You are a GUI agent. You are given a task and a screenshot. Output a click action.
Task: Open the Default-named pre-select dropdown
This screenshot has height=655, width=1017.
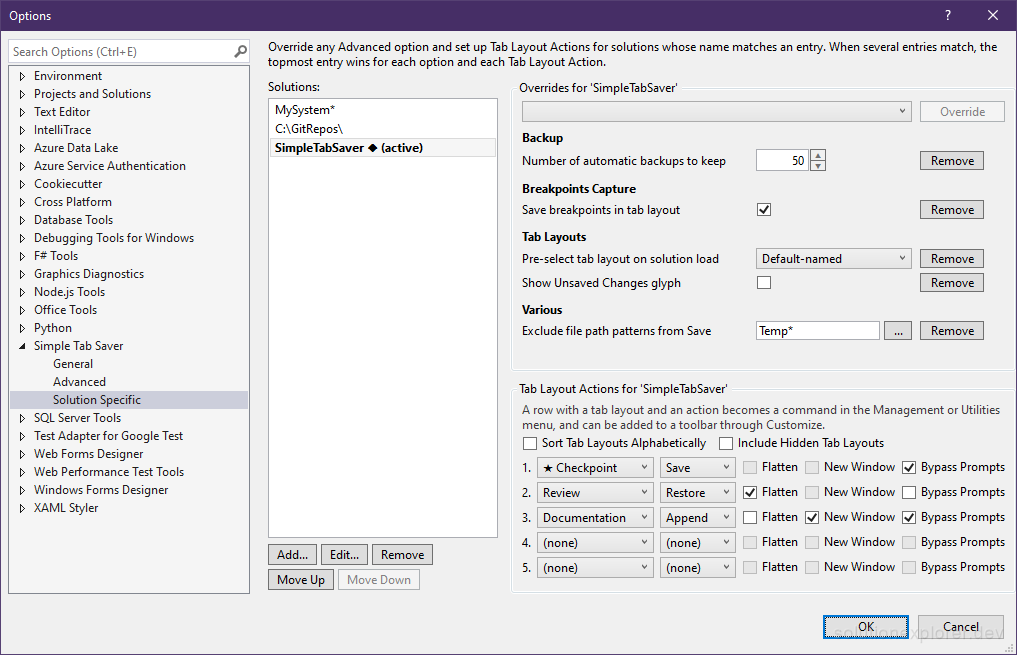pos(833,259)
